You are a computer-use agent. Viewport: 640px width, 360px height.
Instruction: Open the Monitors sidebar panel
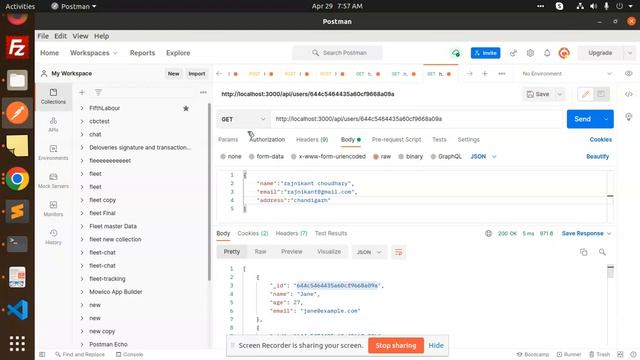click(x=53, y=209)
